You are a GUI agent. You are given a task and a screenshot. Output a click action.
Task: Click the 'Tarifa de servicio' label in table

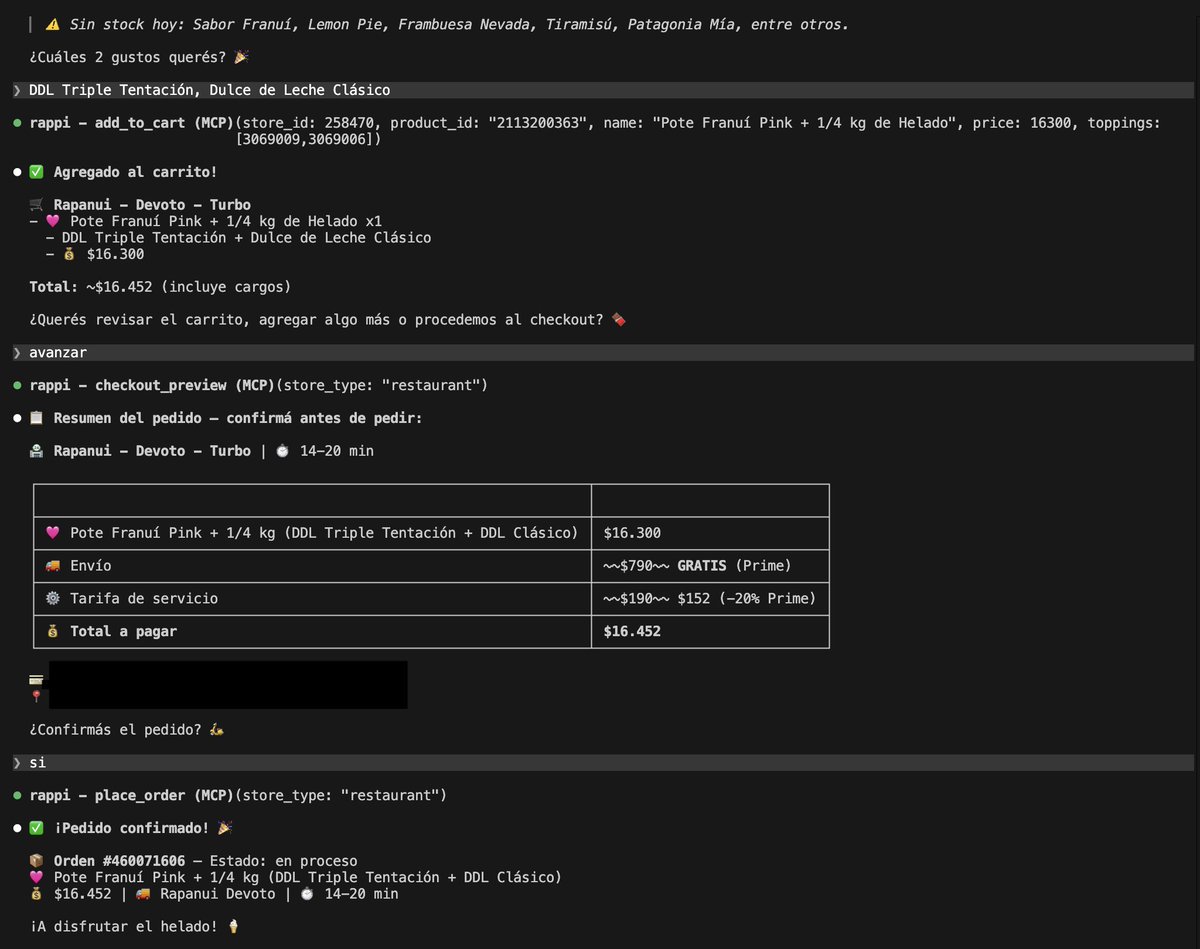click(144, 598)
